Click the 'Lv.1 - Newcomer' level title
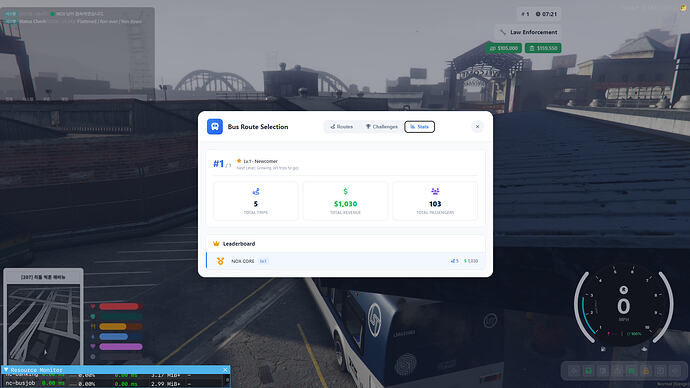Viewport: 690px width, 388px height. (261, 161)
